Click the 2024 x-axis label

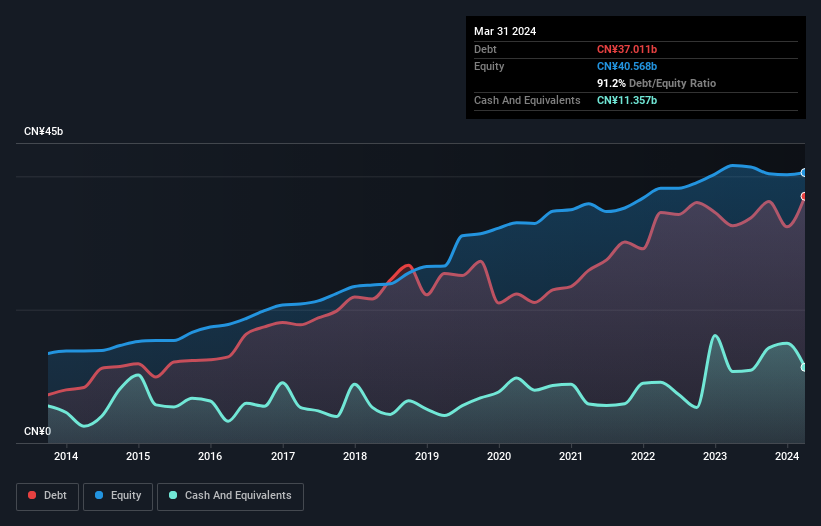point(787,456)
